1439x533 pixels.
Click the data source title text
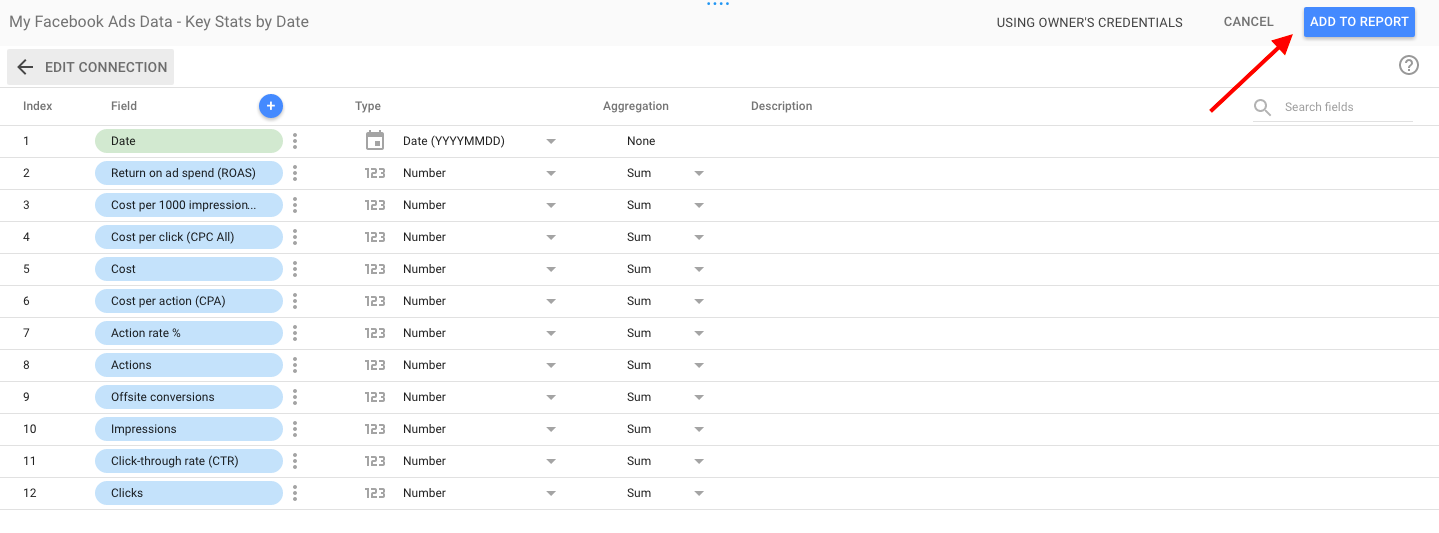[159, 21]
